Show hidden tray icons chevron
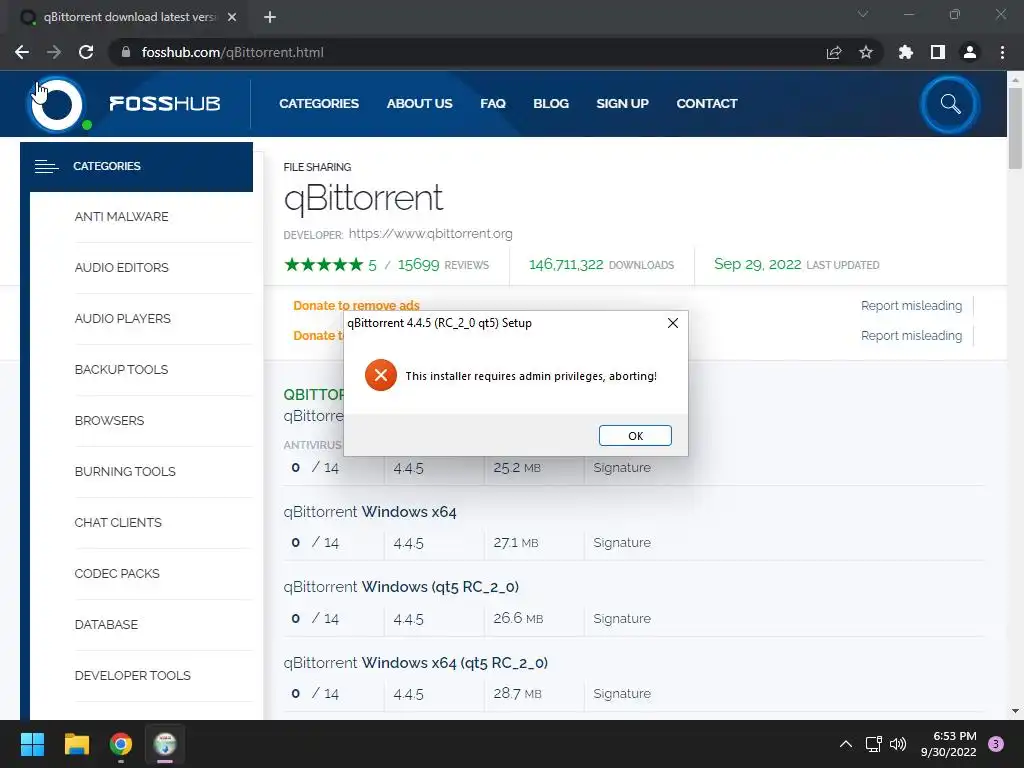 (845, 744)
